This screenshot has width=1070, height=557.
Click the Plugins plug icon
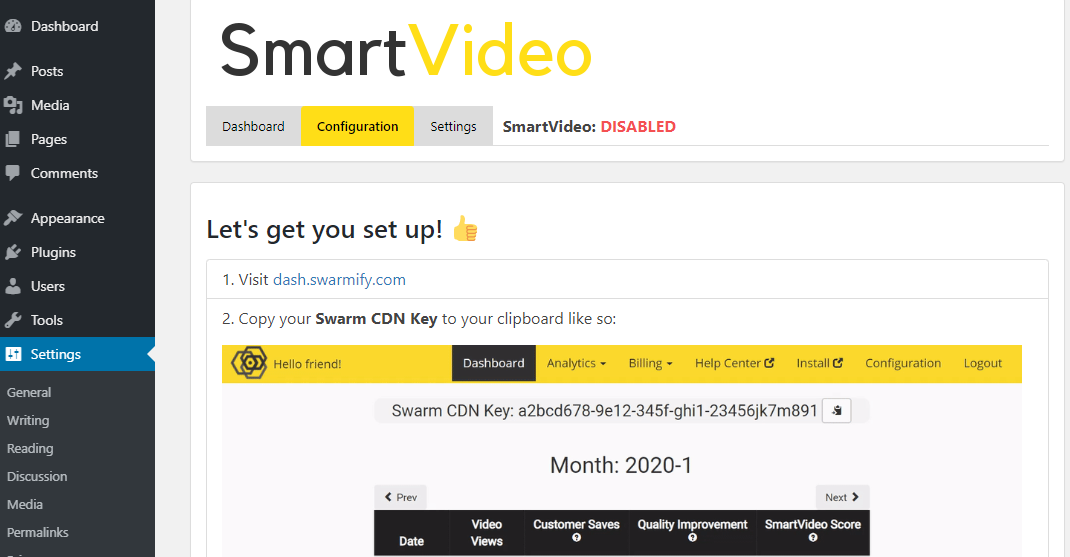(13, 253)
